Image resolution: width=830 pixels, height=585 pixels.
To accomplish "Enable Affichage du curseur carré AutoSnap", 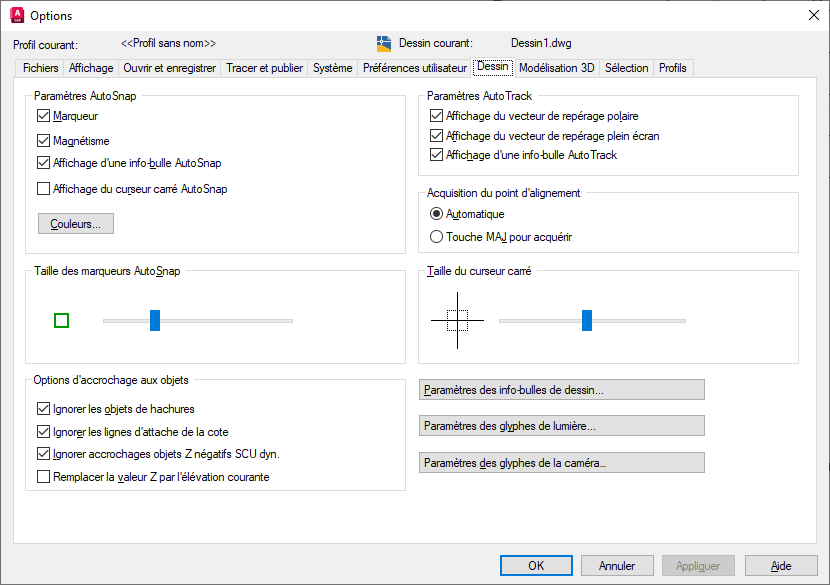I will tap(43, 188).
